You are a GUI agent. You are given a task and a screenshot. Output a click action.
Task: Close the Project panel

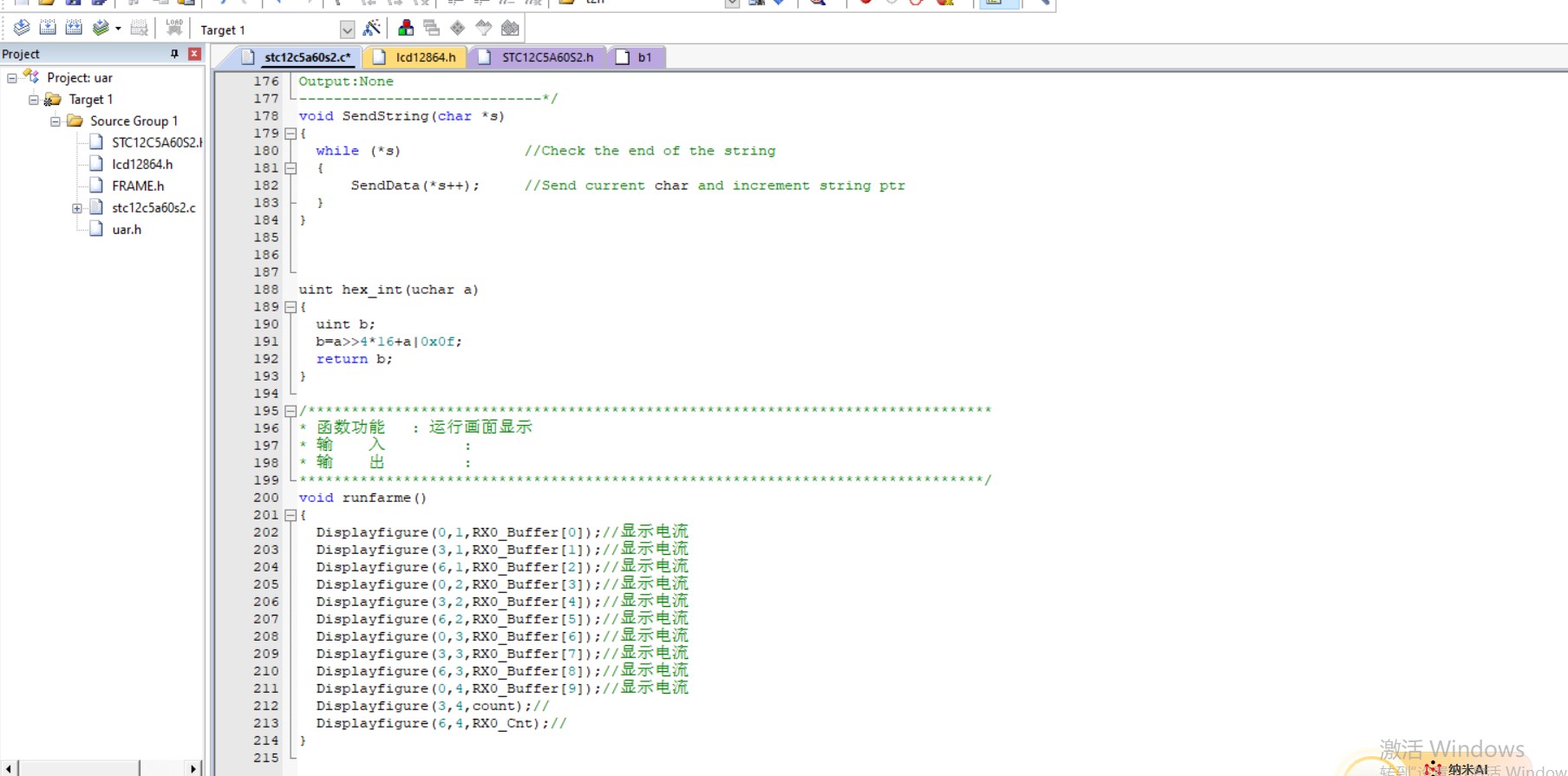pyautogui.click(x=194, y=54)
